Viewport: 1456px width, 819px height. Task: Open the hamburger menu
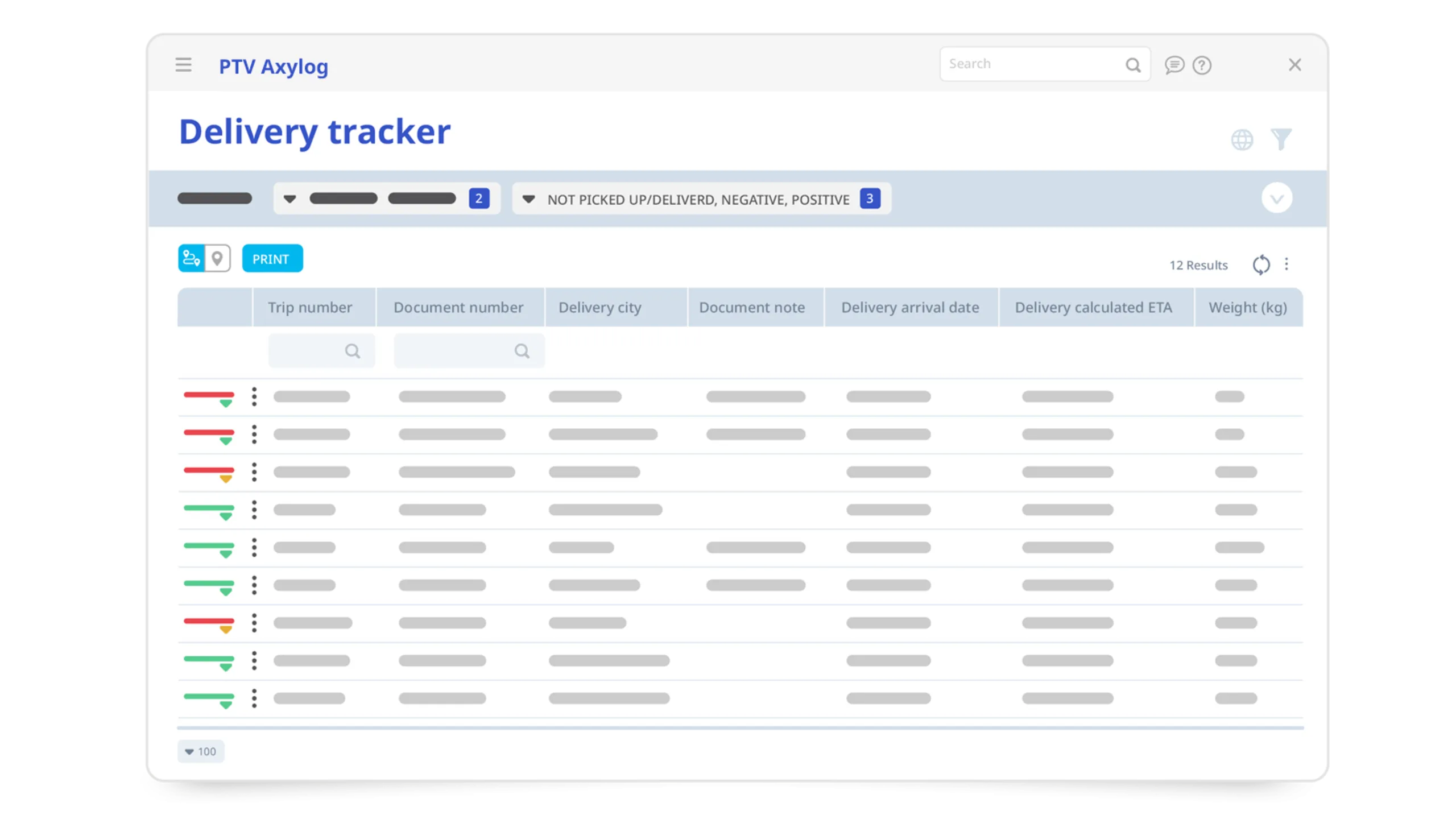183,65
